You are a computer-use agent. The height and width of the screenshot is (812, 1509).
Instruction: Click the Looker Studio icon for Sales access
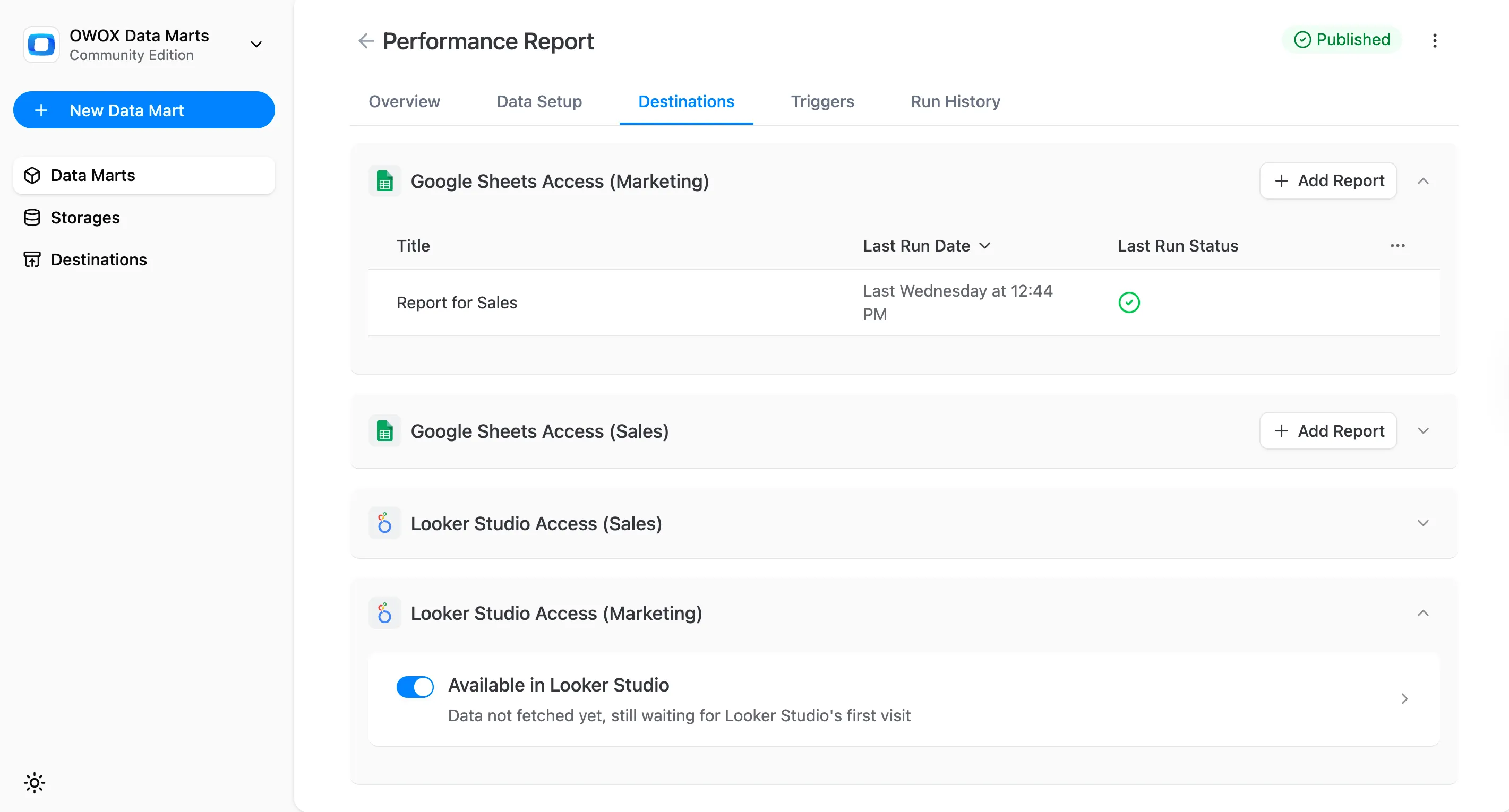tap(384, 523)
